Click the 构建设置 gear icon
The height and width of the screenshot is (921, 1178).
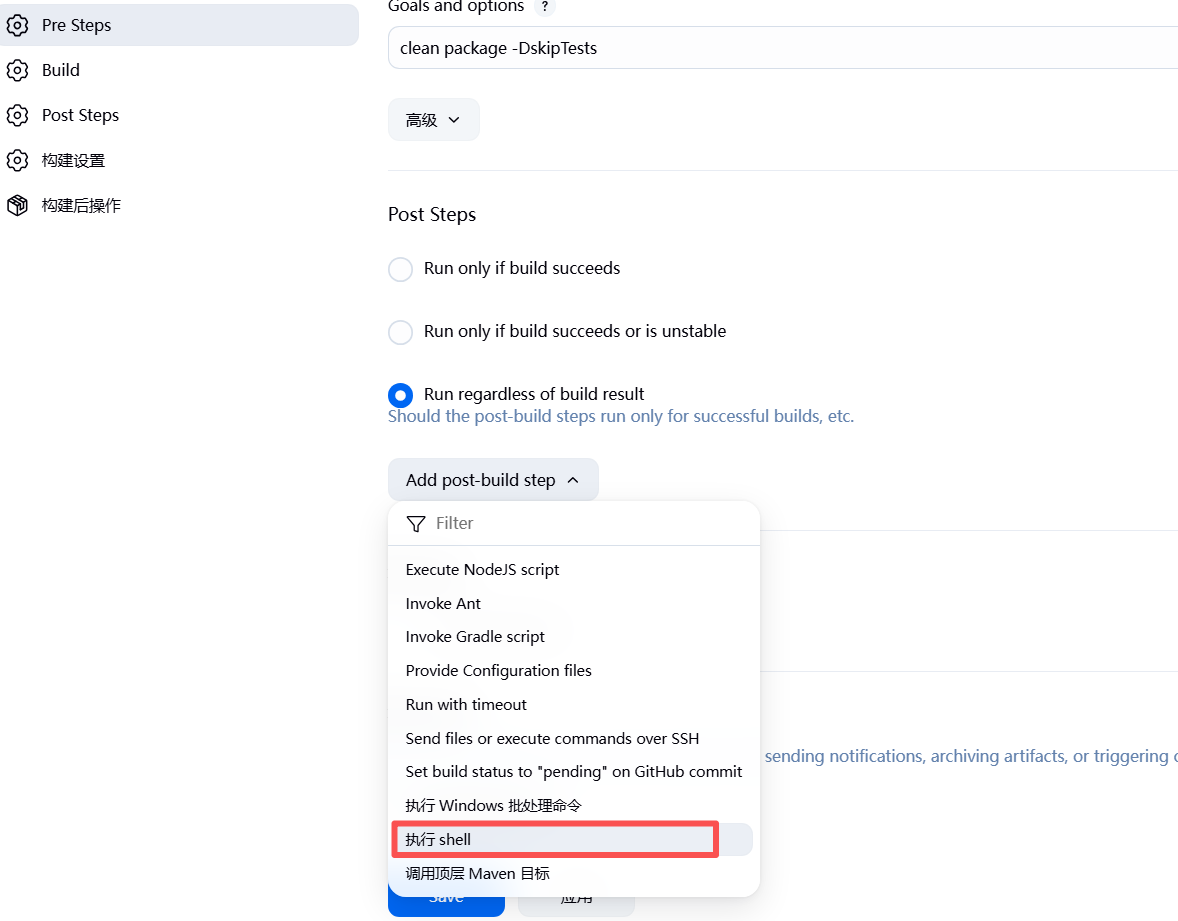17,160
